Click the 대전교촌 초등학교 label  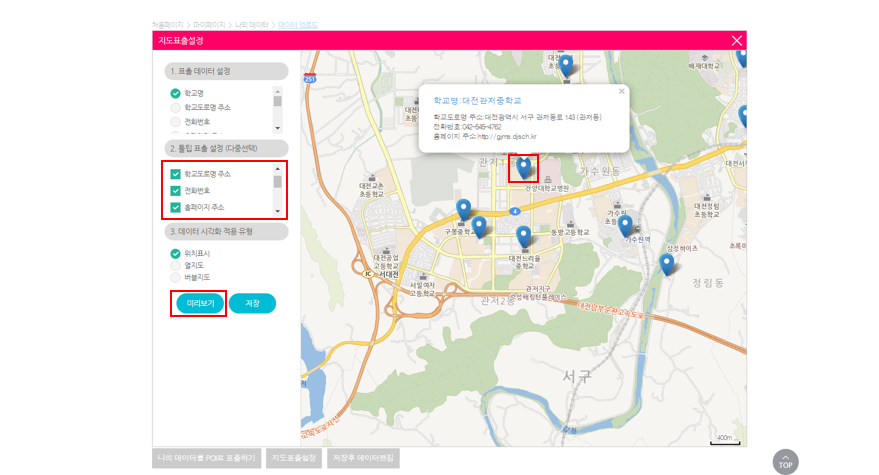tap(371, 190)
